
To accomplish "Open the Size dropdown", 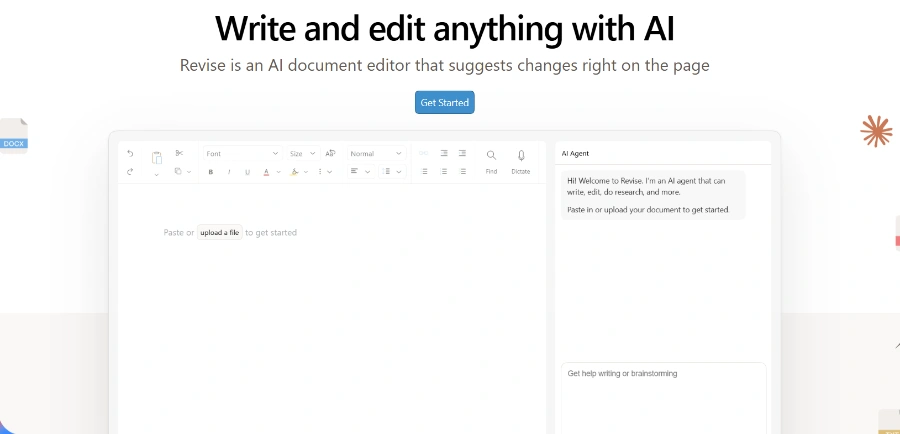I will coord(303,153).
